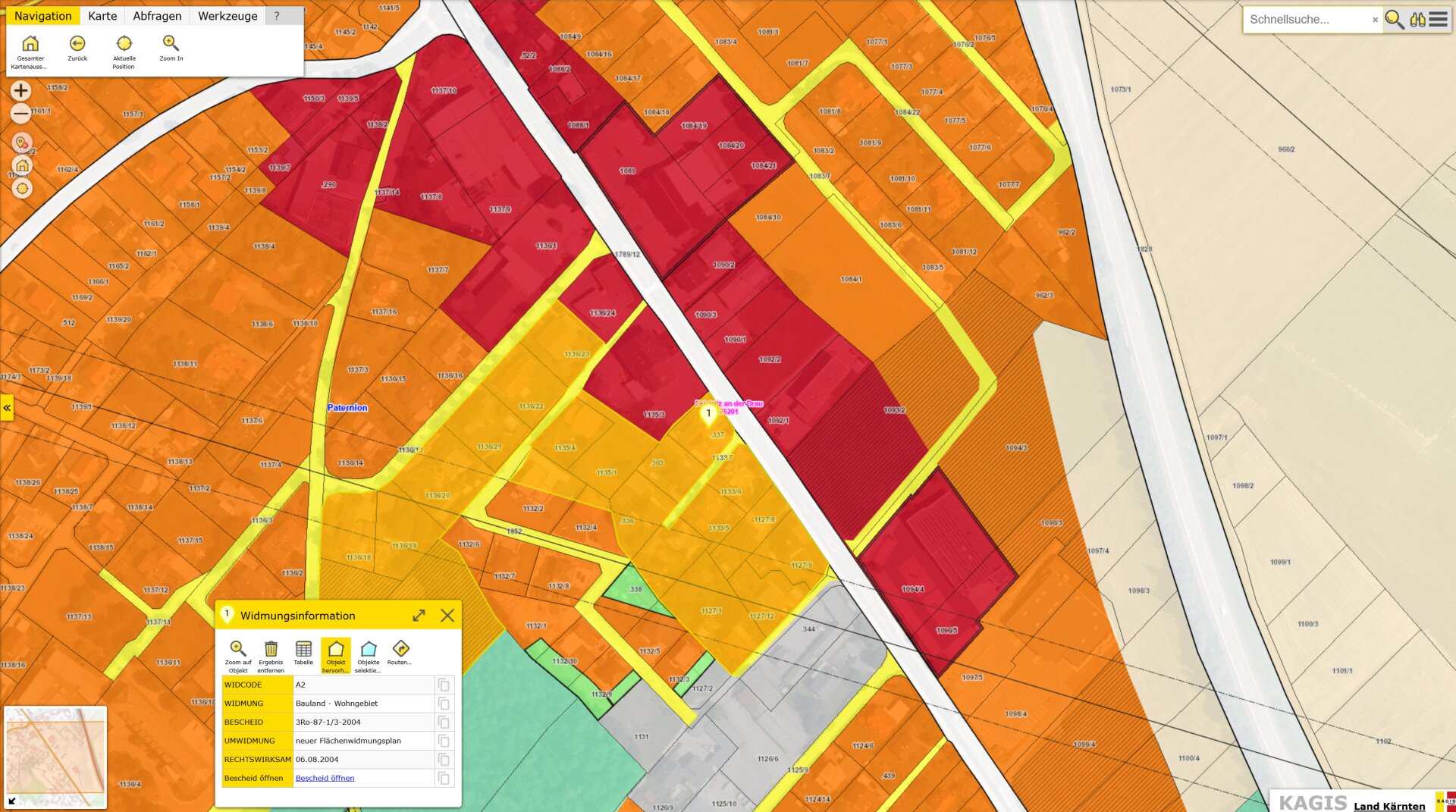Screen dimensions: 1456x812
Task: Expand the collapsed left side panel arrow
Action: point(7,408)
